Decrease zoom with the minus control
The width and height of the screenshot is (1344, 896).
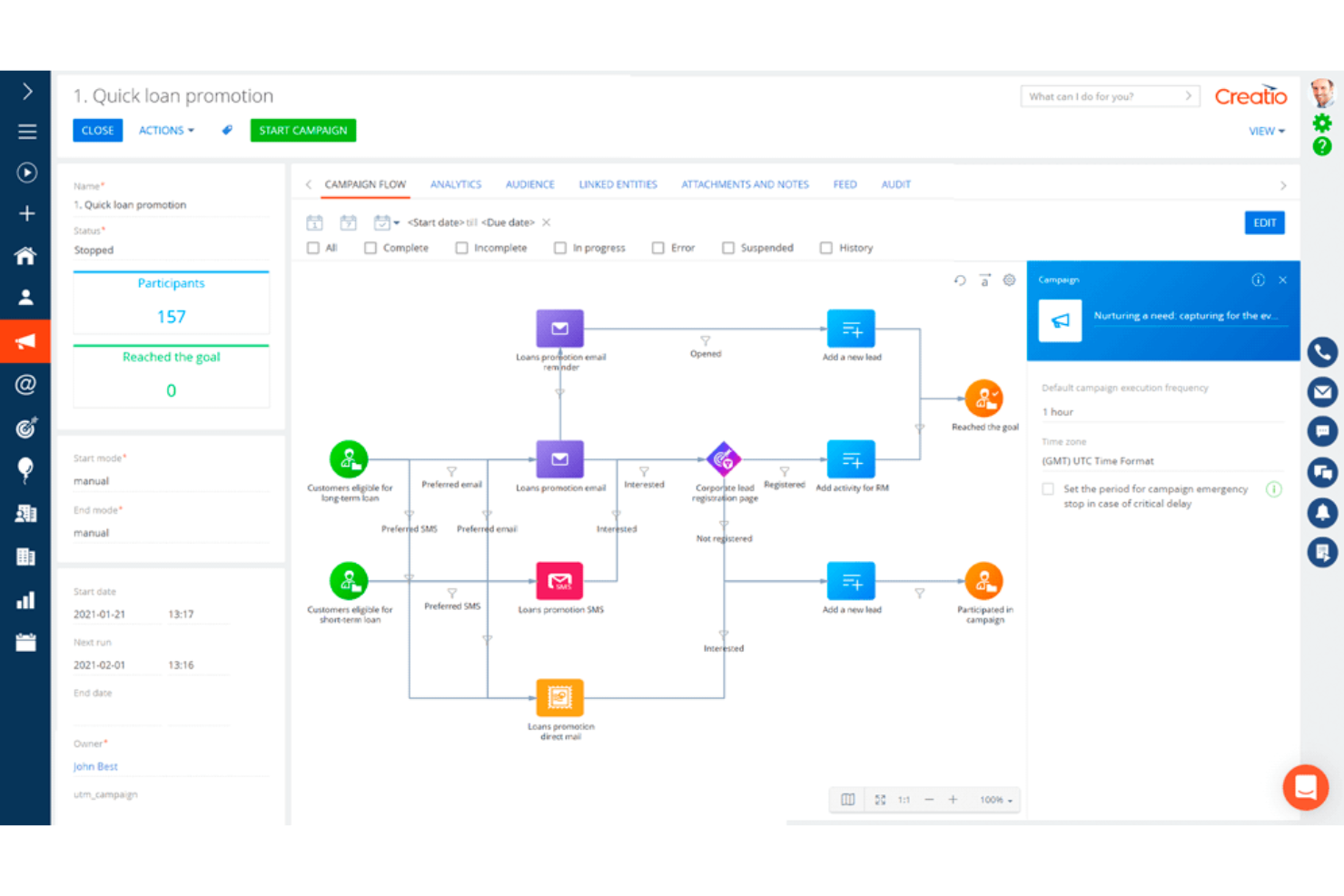tap(928, 799)
